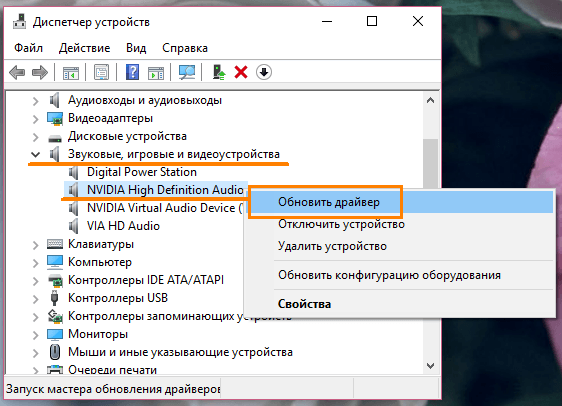Minimize the Диспетчер устройств window
The height and width of the screenshot is (406, 562).
coord(327,22)
